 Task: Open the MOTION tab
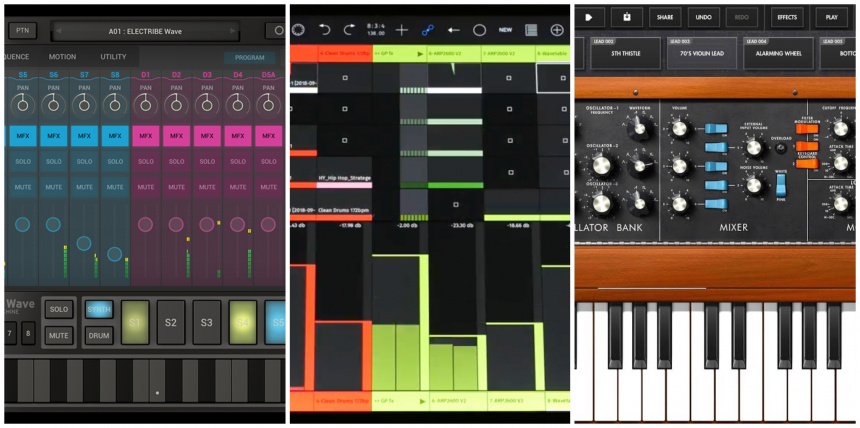click(x=63, y=57)
